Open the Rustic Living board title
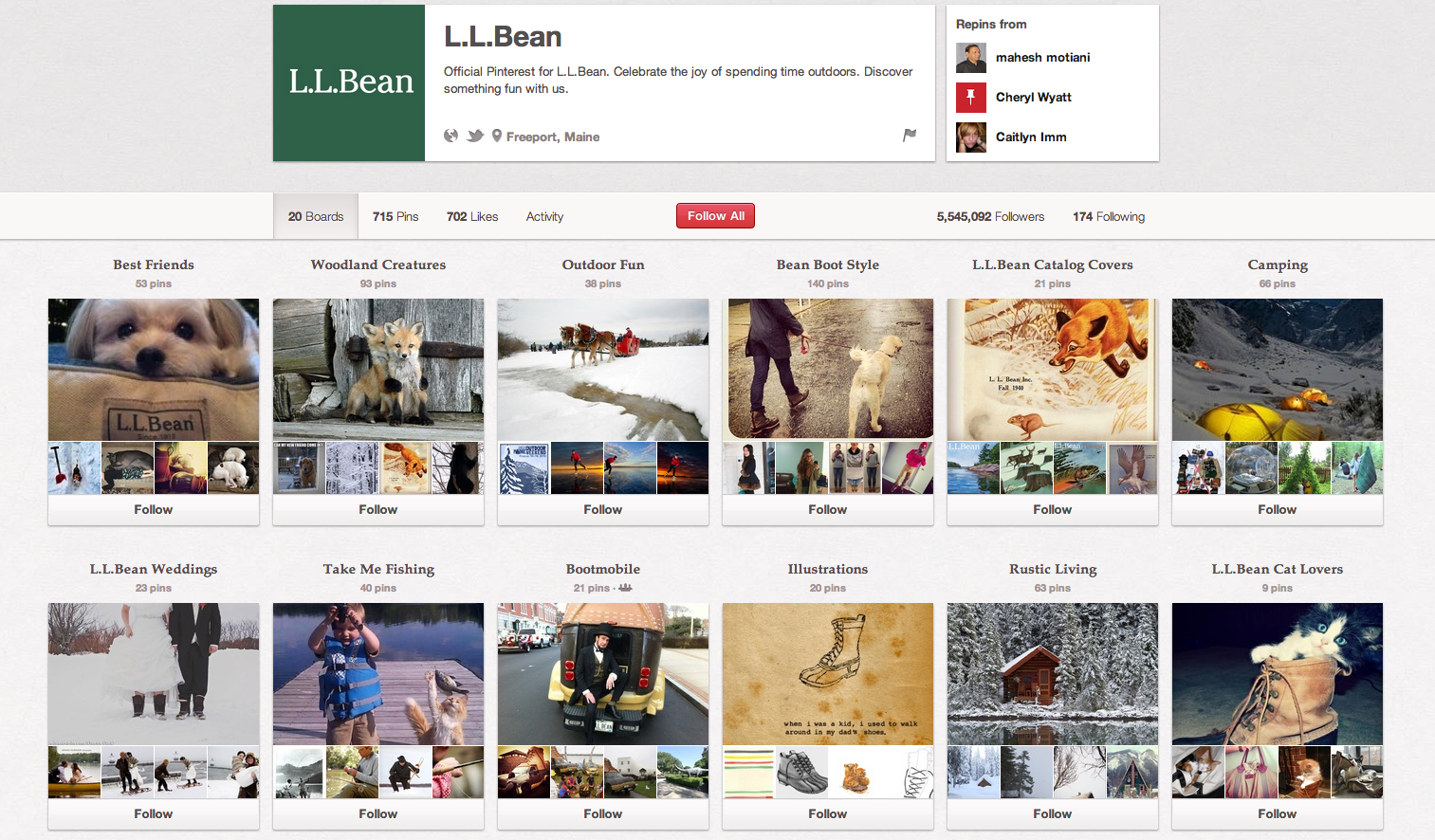Screen dimensions: 1435x840 [x=1053, y=569]
